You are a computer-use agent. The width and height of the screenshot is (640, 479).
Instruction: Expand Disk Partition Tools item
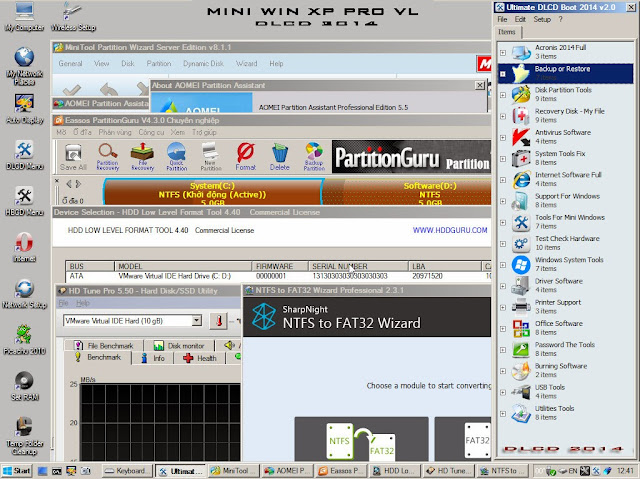(x=503, y=95)
